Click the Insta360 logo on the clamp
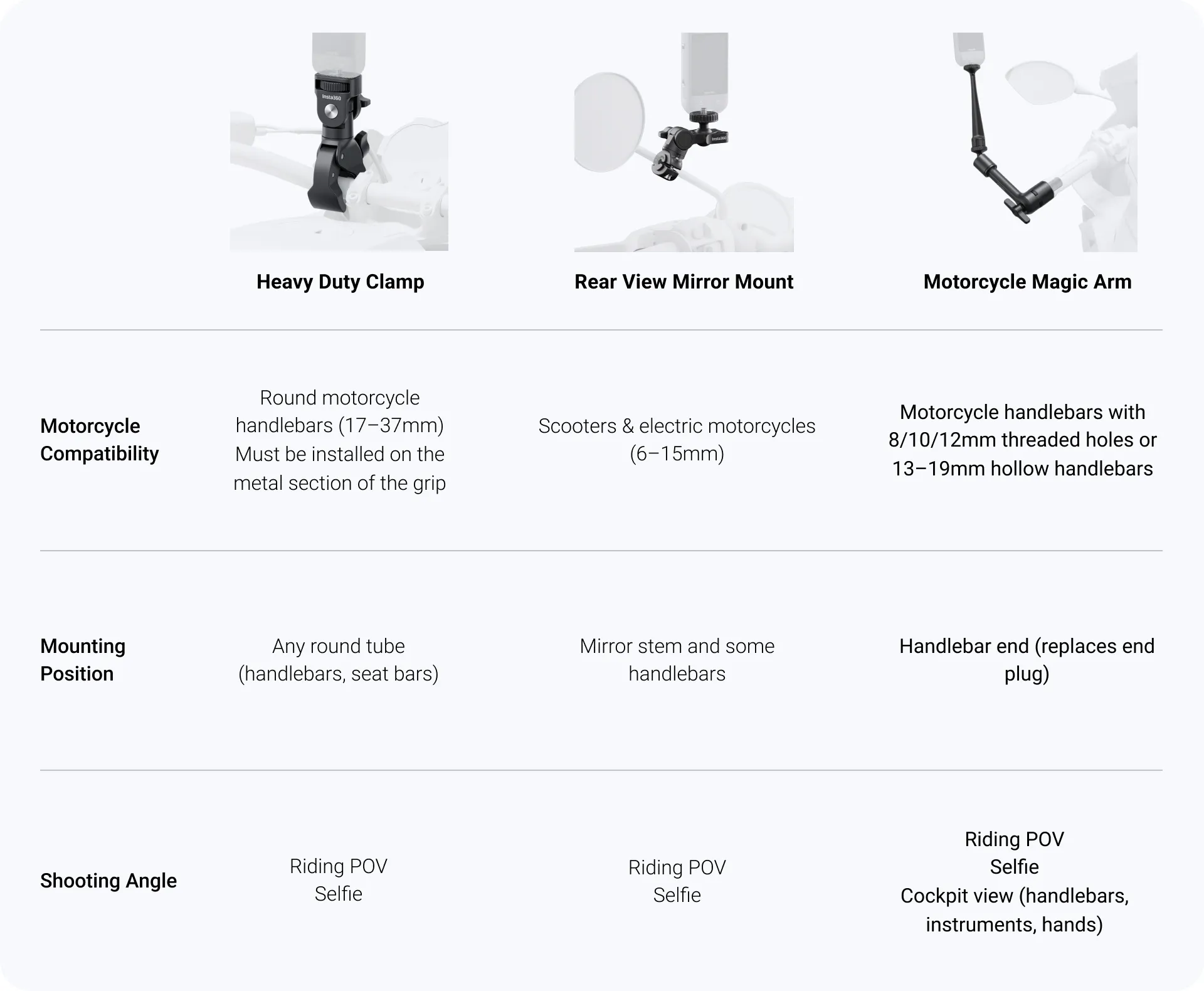The image size is (1204, 991). pos(331,97)
